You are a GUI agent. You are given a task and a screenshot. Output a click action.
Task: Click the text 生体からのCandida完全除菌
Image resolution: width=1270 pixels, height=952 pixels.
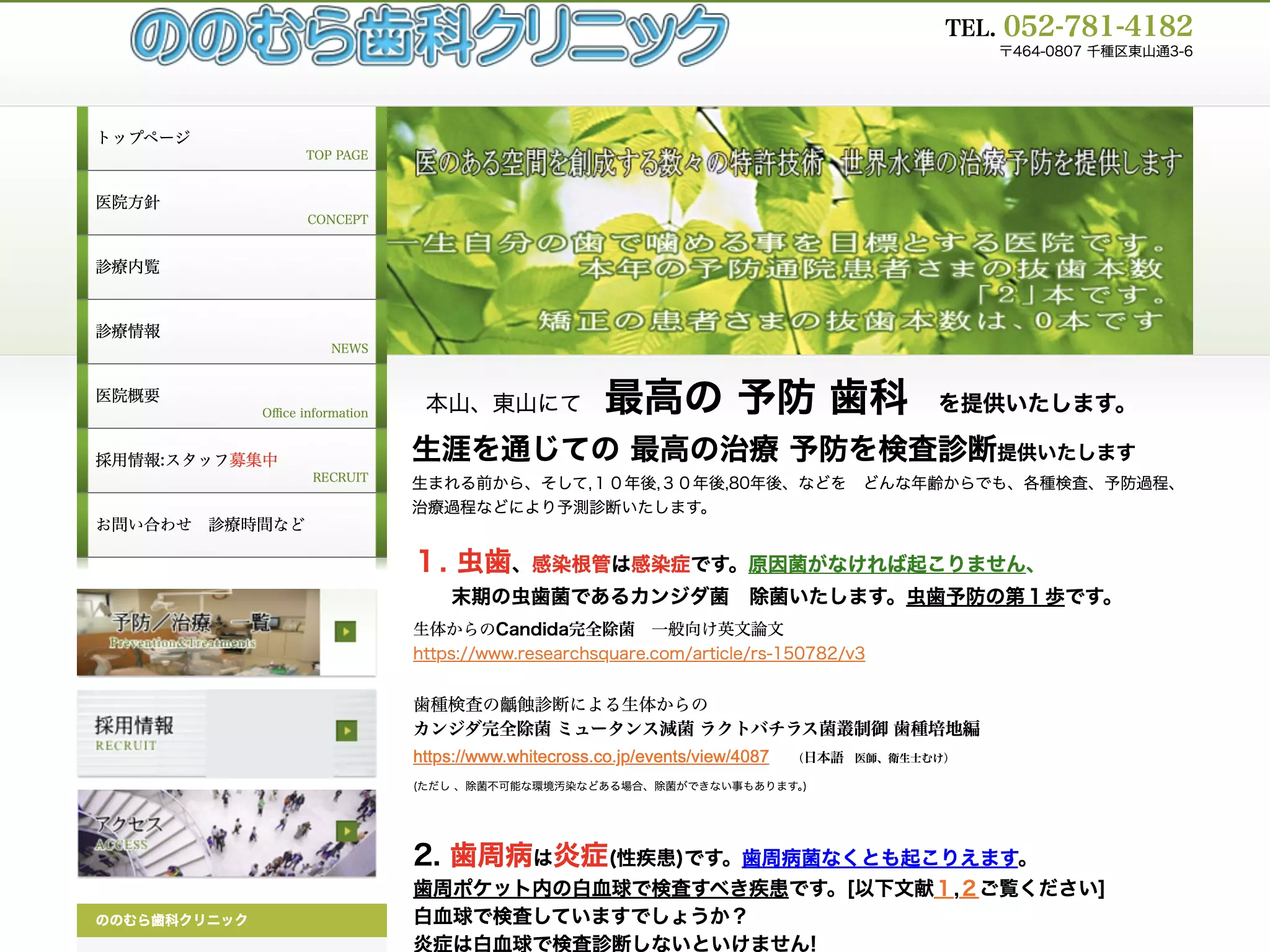click(x=524, y=629)
